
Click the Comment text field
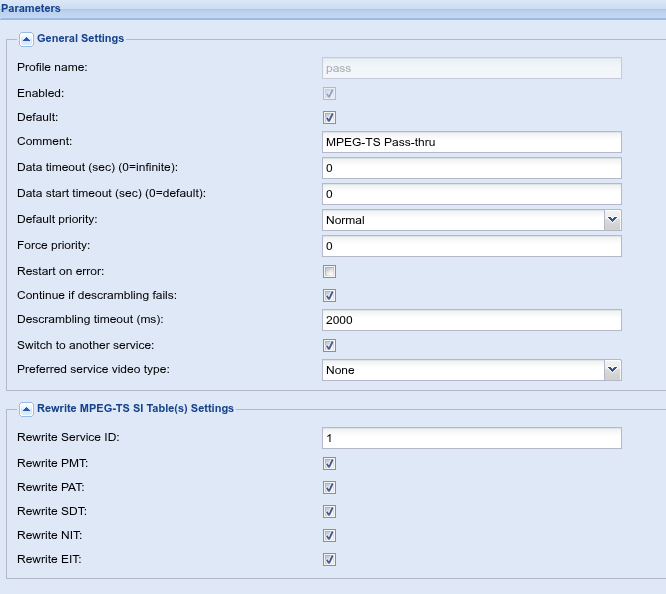coord(472,142)
